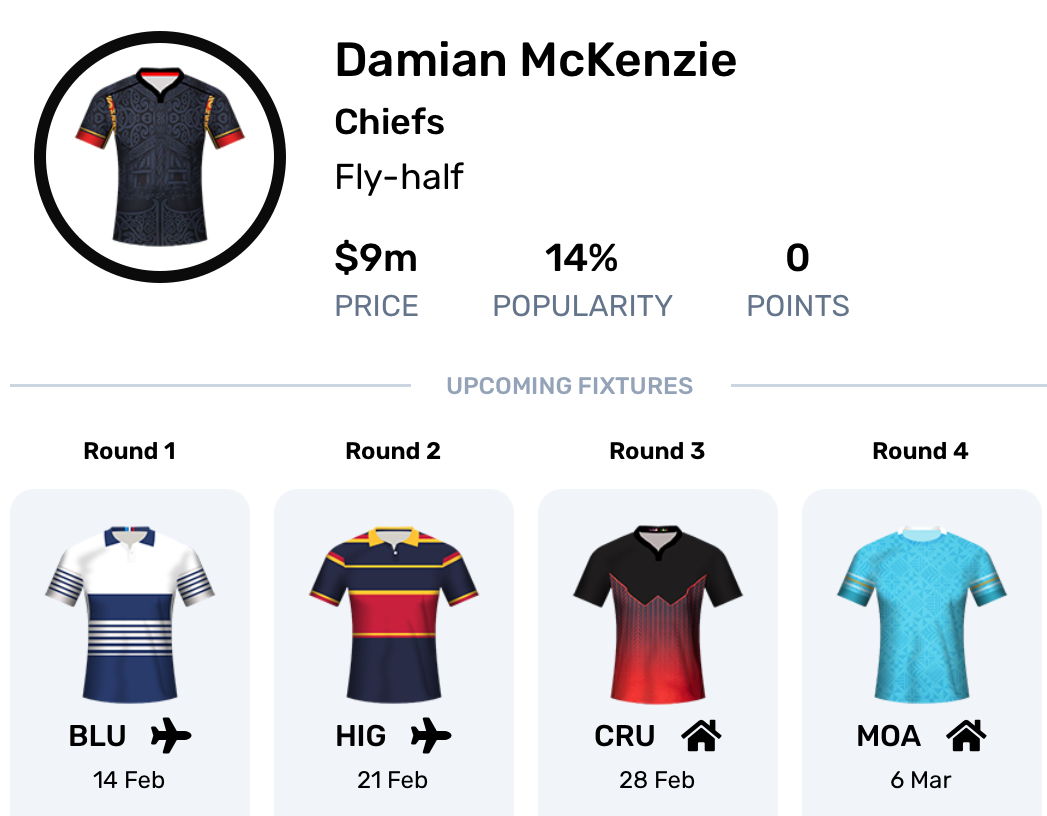Click the home icon next to CRU
This screenshot has width=1047, height=816.
click(701, 737)
